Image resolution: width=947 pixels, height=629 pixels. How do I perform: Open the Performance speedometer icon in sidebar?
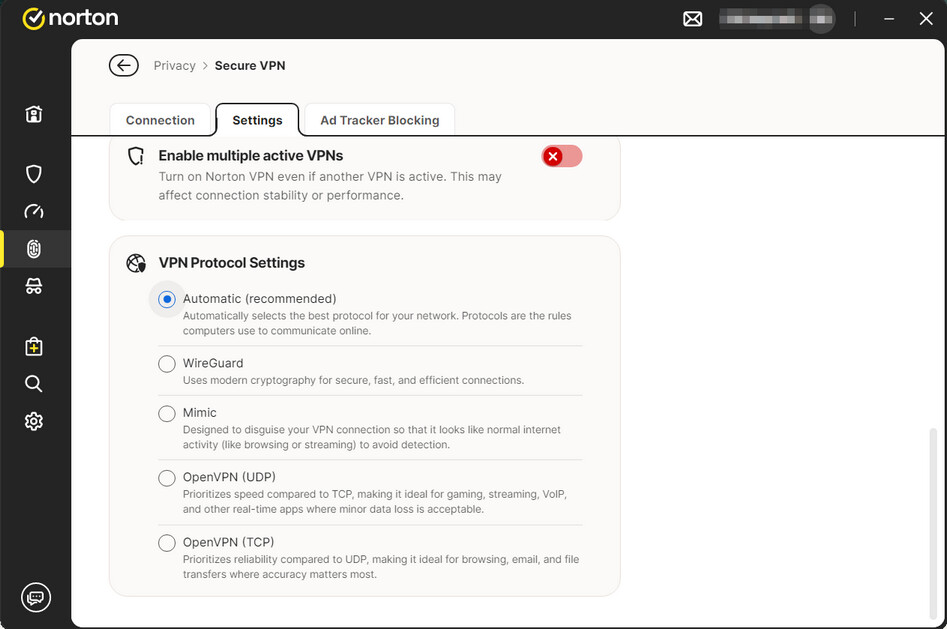[x=34, y=211]
